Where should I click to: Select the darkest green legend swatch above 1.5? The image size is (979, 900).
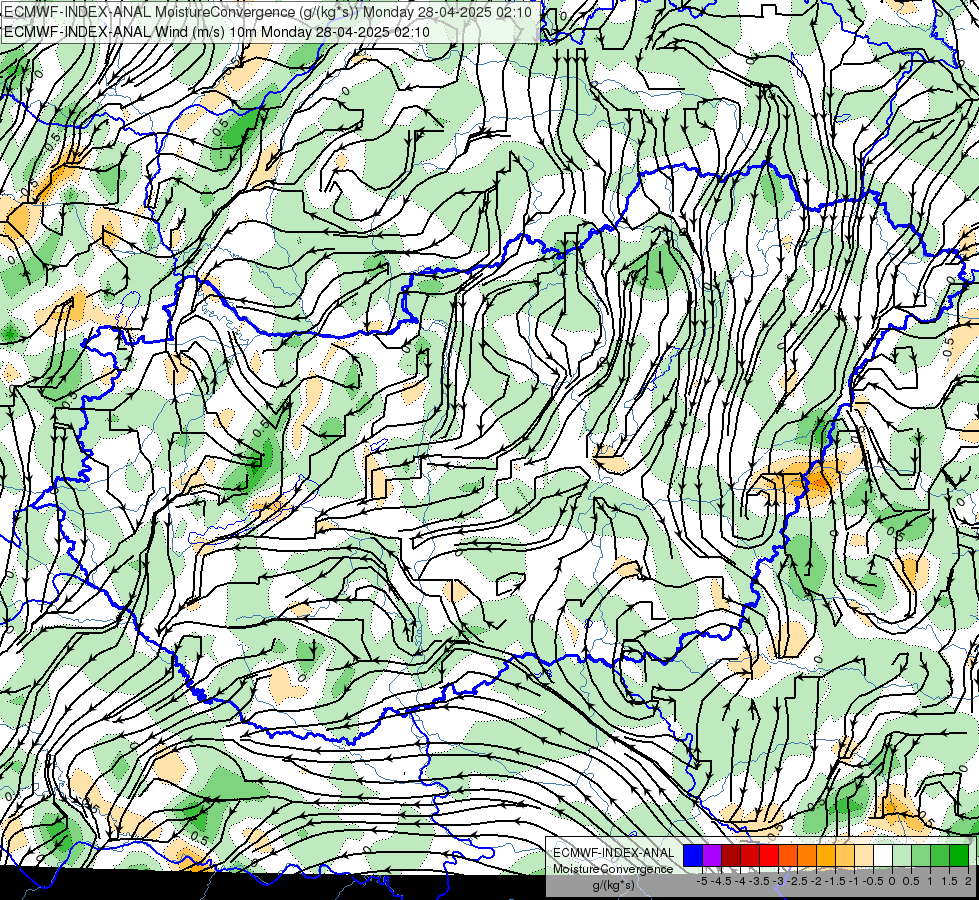[x=958, y=856]
